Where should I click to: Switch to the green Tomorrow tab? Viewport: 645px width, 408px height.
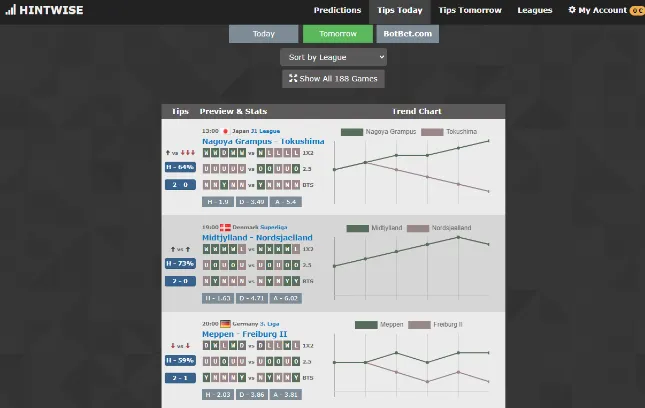338,34
